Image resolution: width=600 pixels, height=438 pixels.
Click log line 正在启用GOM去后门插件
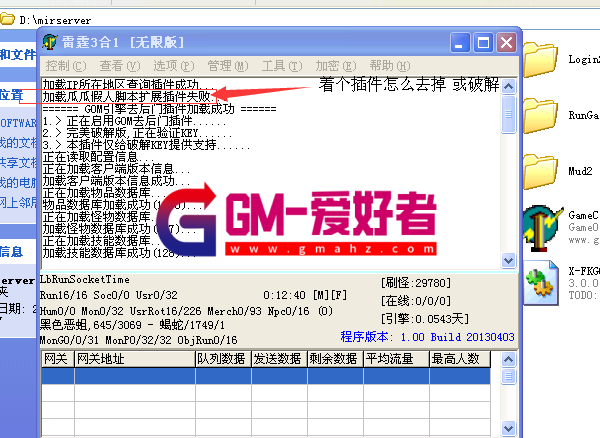pyautogui.click(x=134, y=121)
